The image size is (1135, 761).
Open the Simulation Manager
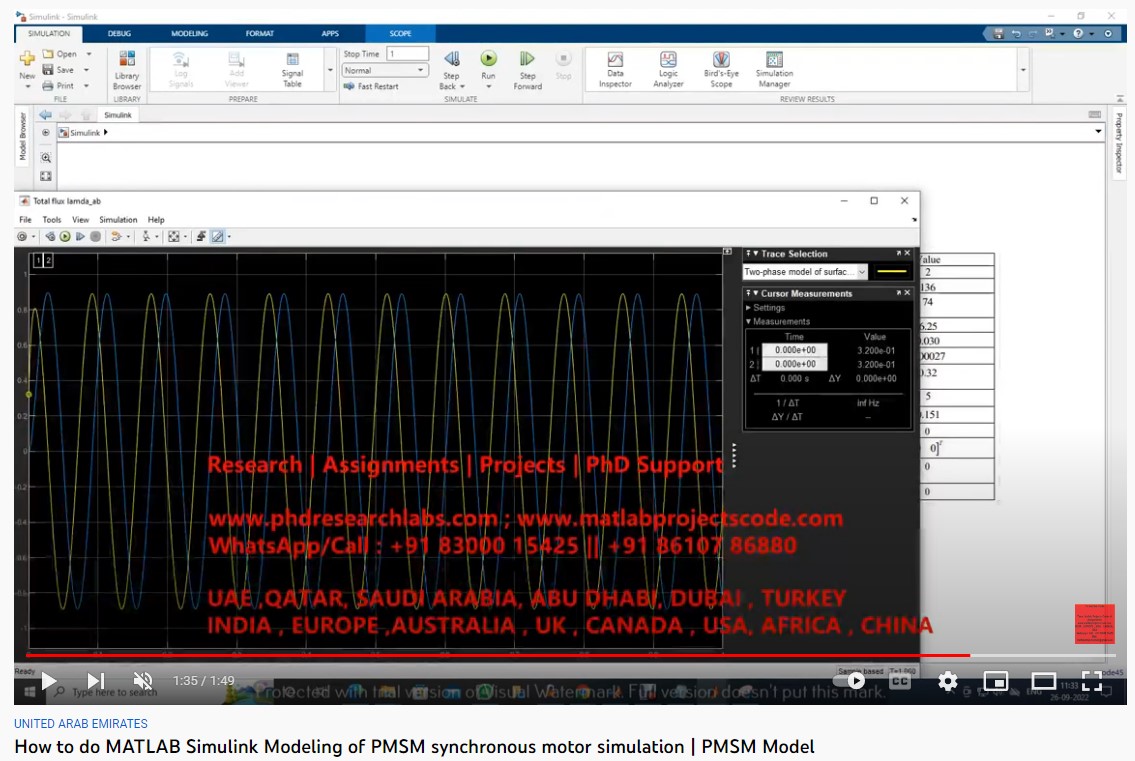coord(774,69)
